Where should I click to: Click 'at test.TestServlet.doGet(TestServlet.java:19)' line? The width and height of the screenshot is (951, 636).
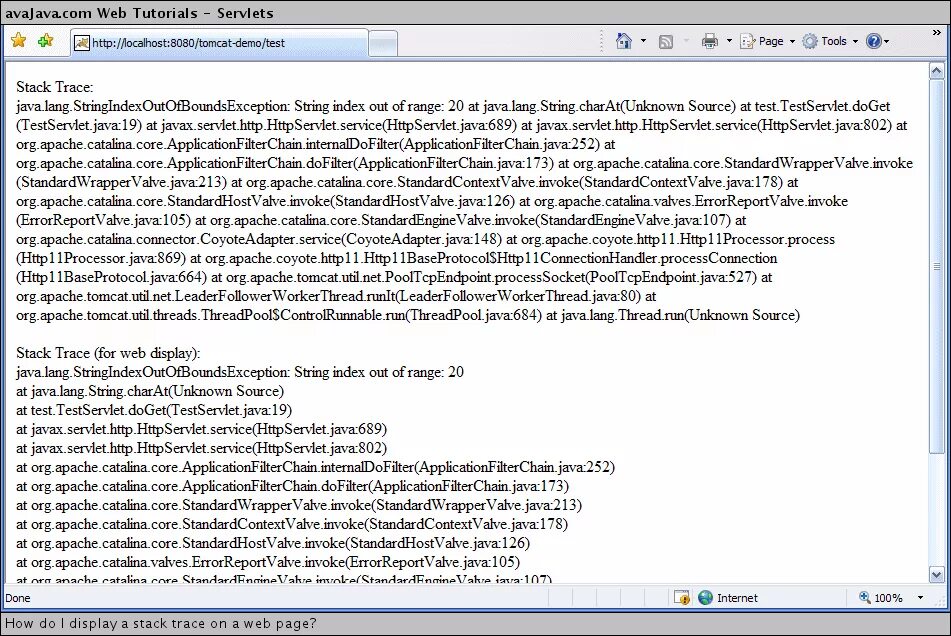pos(154,410)
